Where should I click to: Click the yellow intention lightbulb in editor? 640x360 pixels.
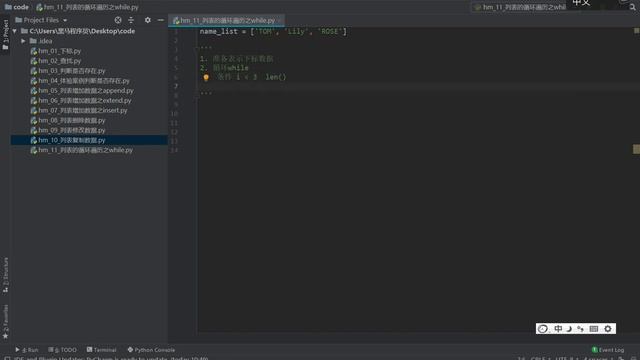click(x=206, y=77)
